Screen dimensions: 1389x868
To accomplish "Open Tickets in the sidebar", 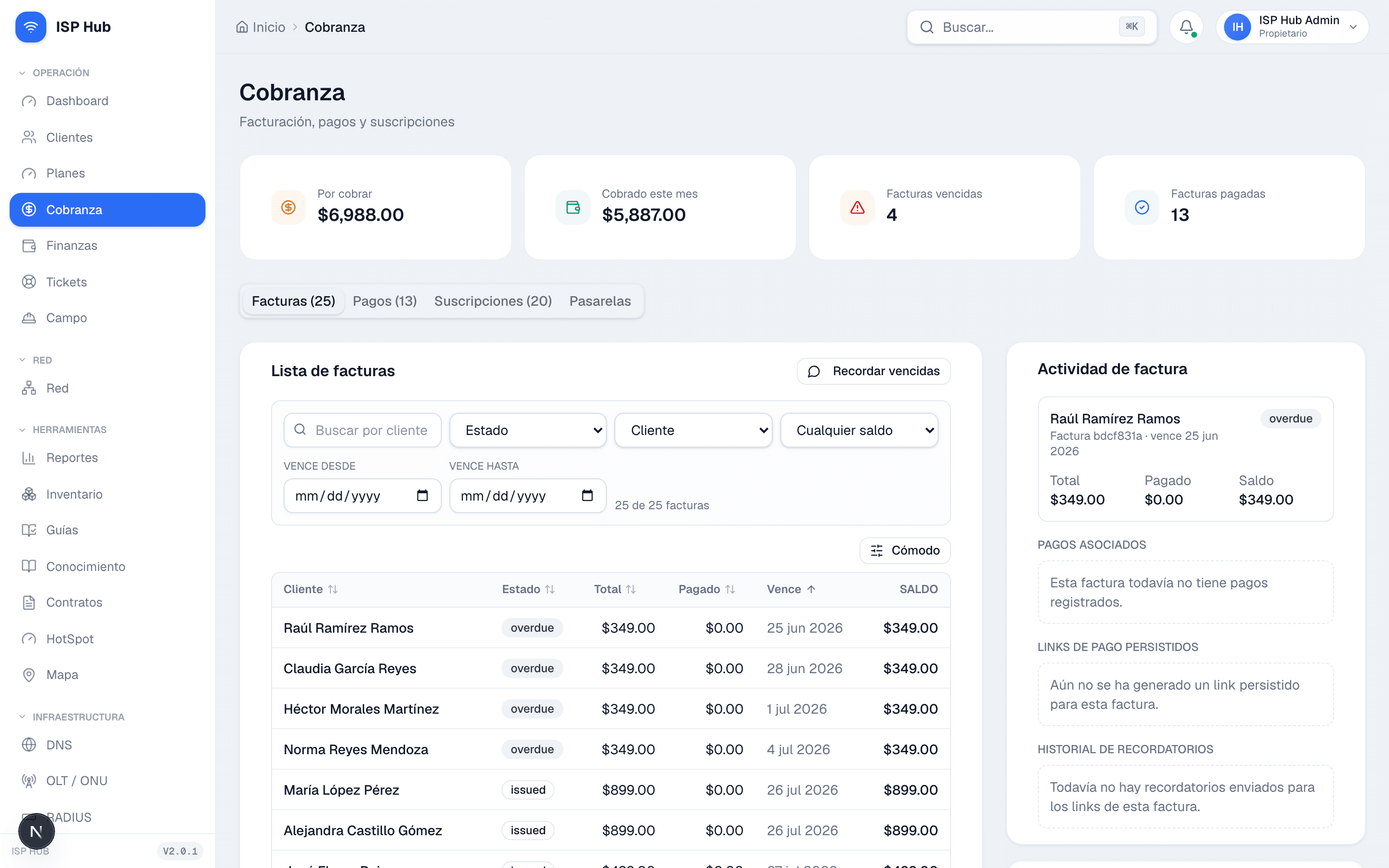I will pos(108,282).
